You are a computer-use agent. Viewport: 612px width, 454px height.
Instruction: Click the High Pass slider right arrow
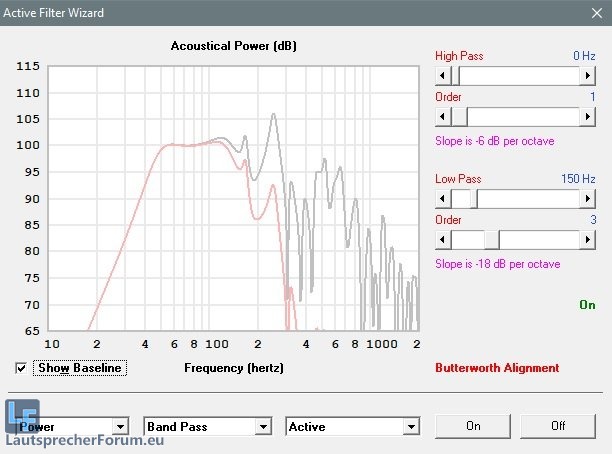[x=588, y=76]
